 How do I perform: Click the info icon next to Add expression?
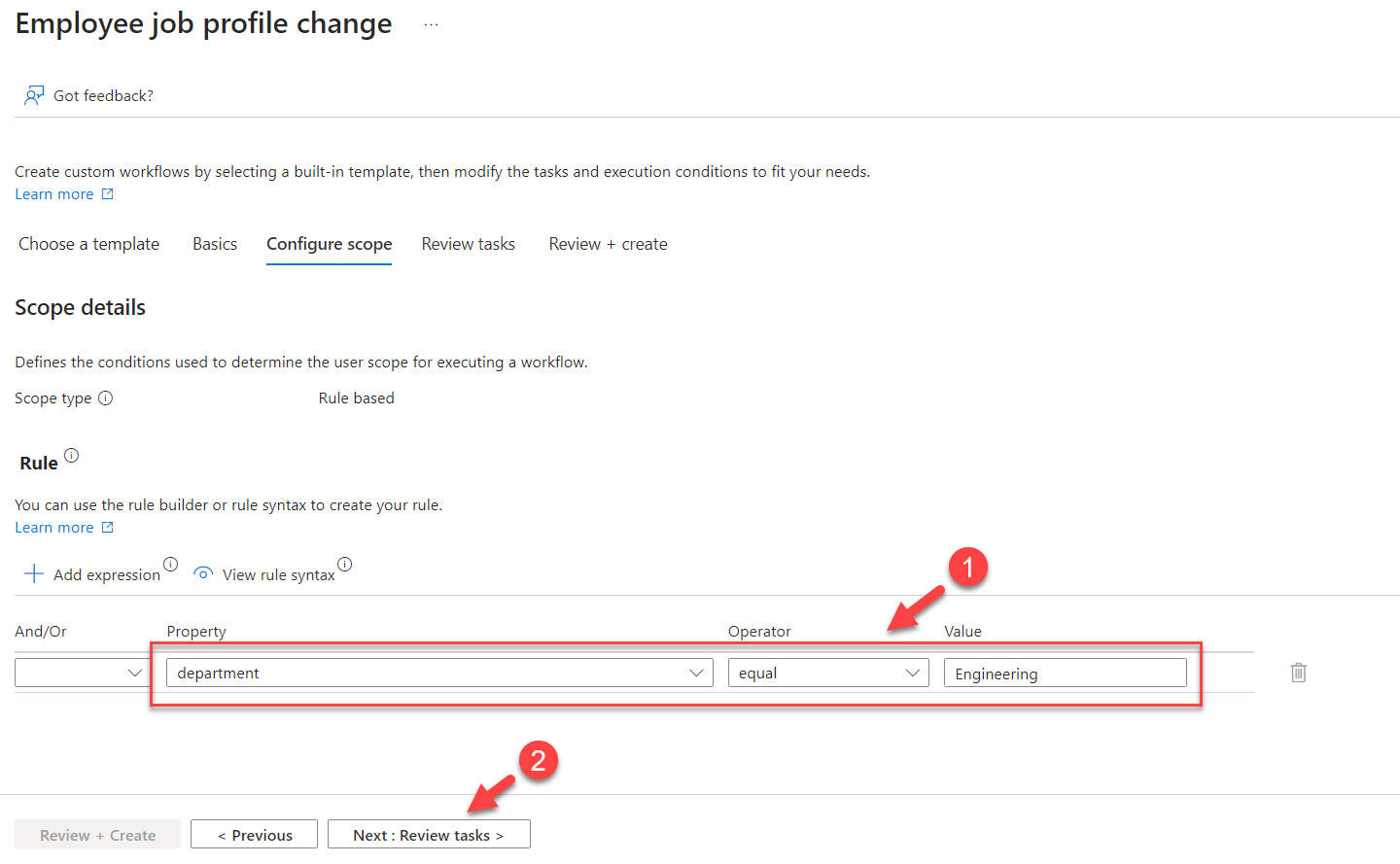(171, 563)
